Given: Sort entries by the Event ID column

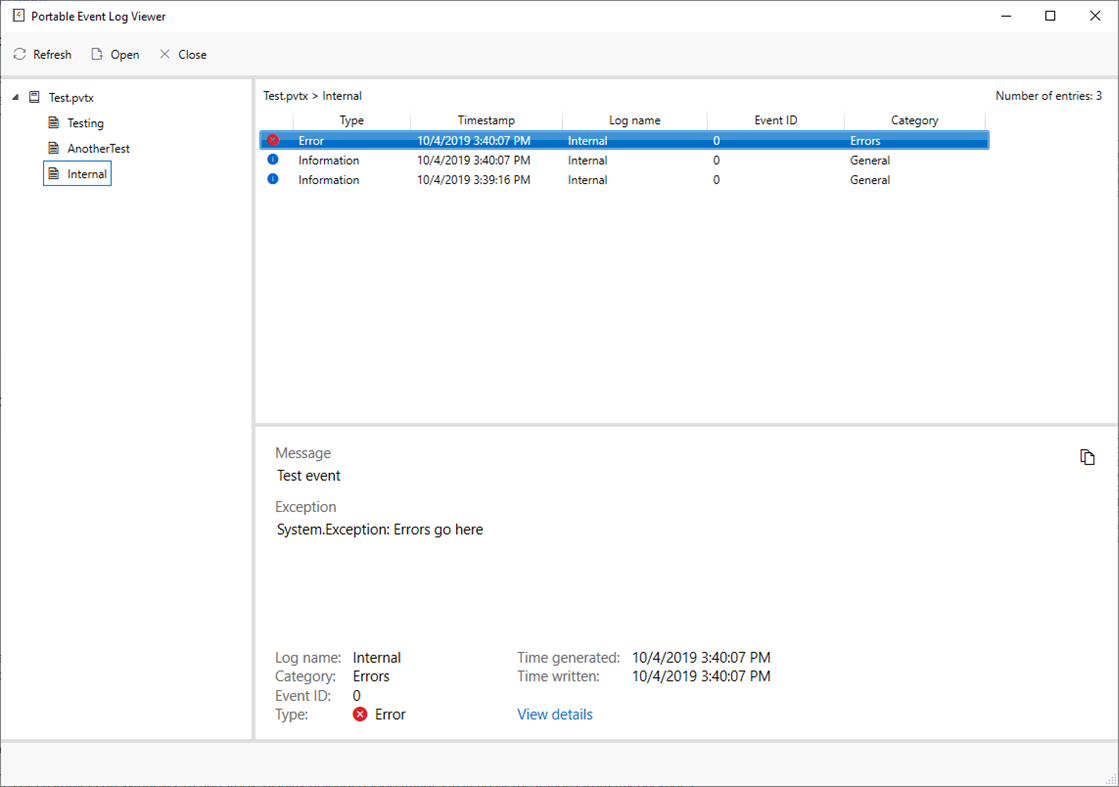Looking at the screenshot, I should 775,119.
